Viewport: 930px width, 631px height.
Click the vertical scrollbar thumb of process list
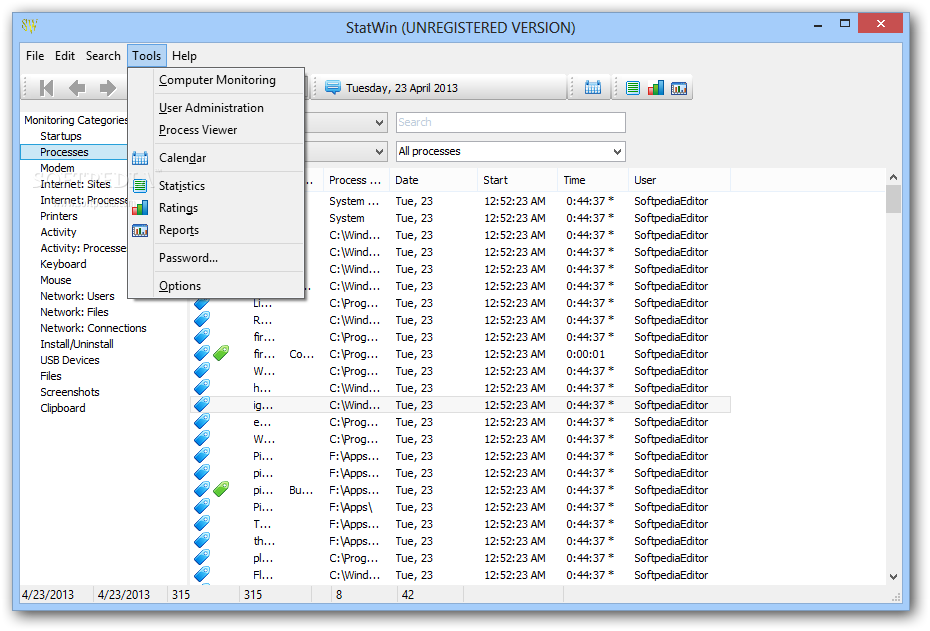893,199
